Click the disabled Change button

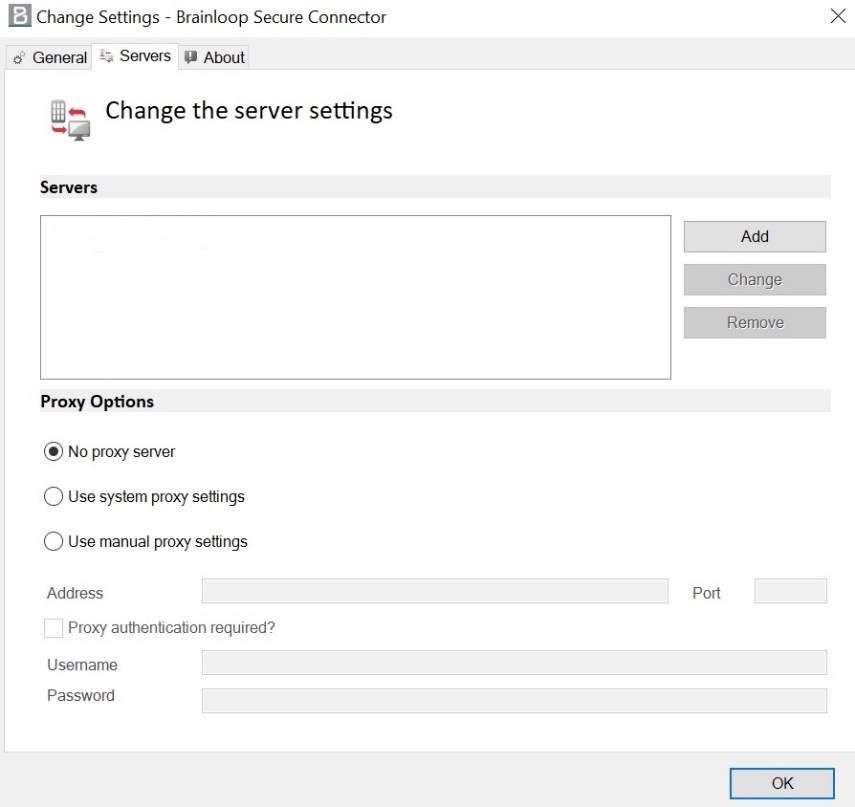click(755, 279)
